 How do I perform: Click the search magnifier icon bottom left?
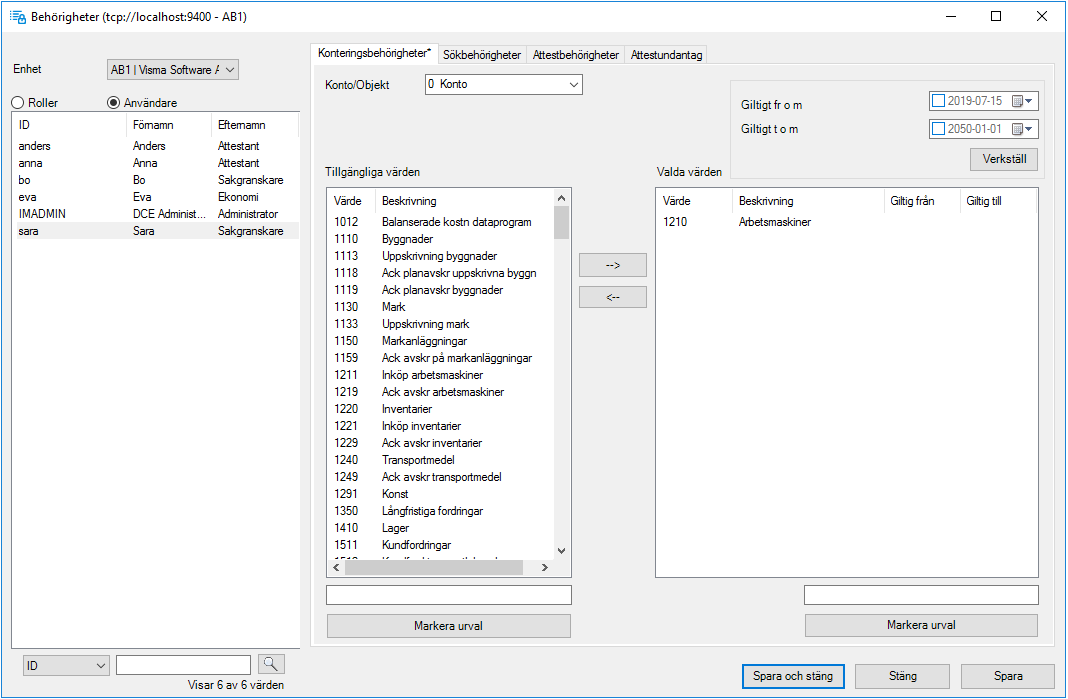pos(270,664)
